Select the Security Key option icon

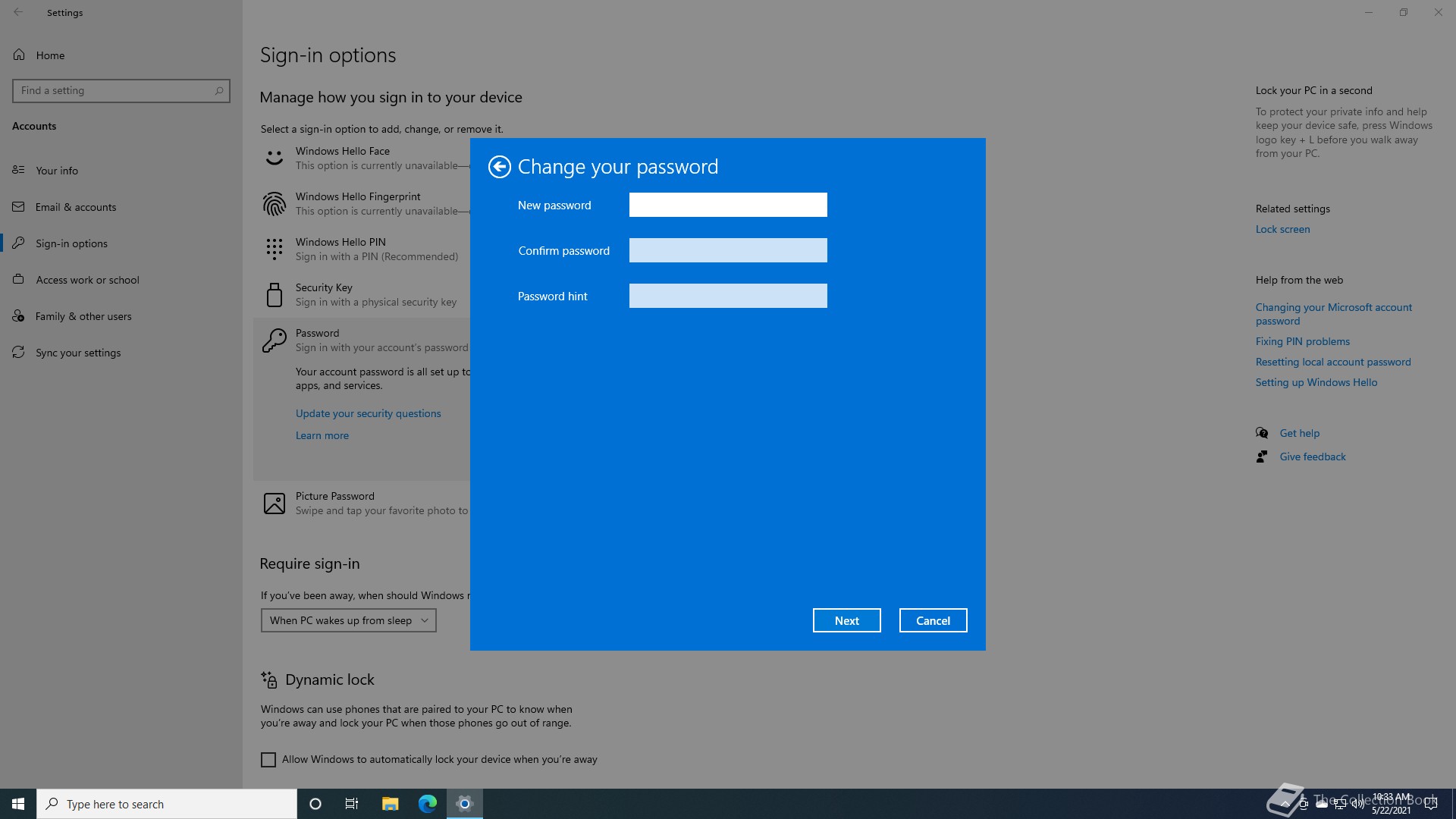(x=274, y=294)
